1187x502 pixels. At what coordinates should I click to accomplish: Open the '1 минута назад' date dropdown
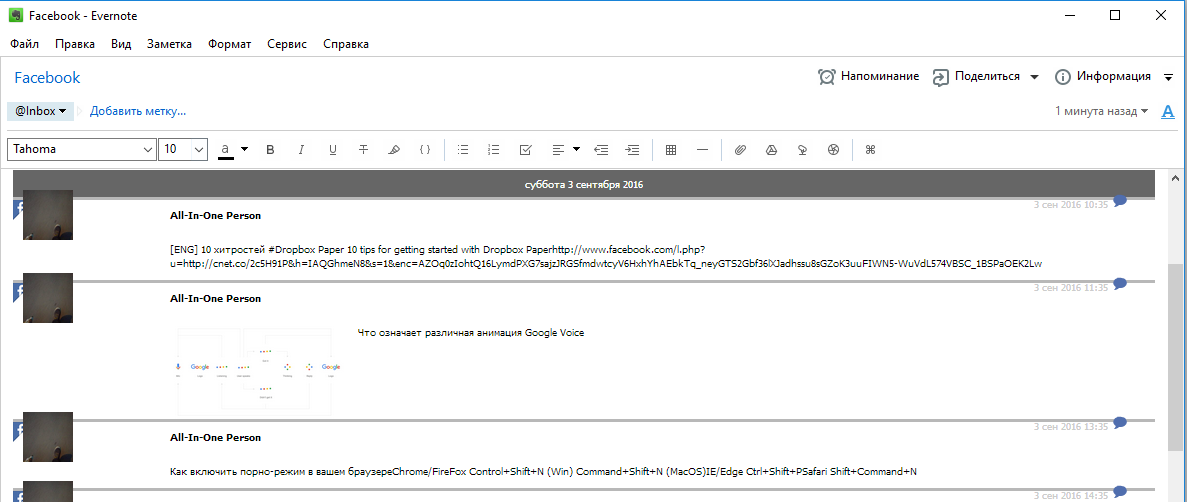1101,111
